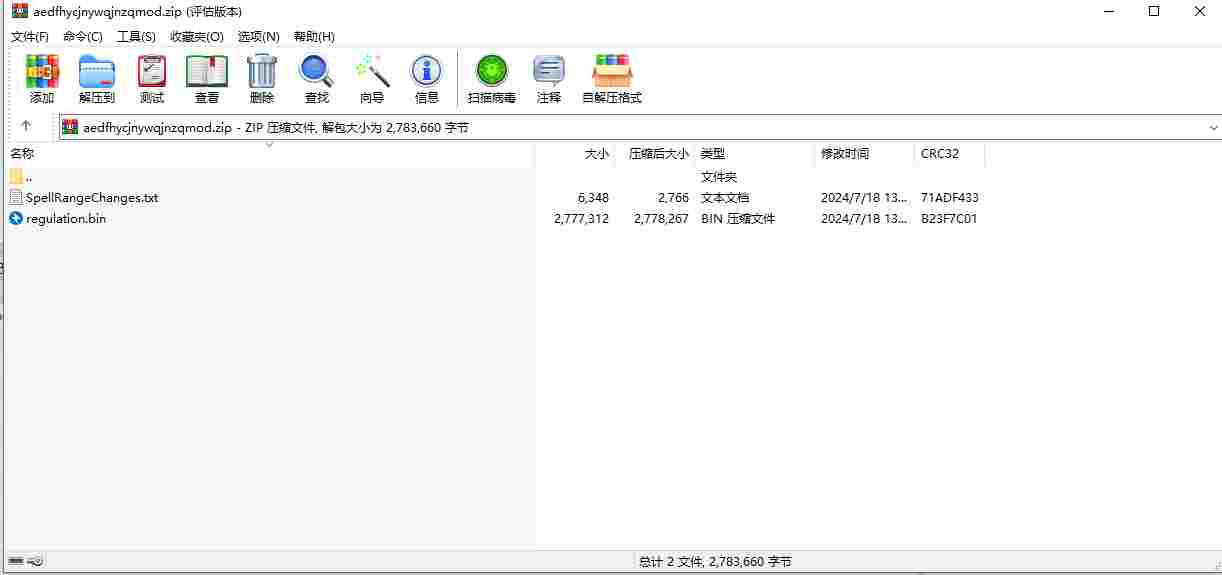
Task: Open the 命令(C) menu
Action: point(83,36)
